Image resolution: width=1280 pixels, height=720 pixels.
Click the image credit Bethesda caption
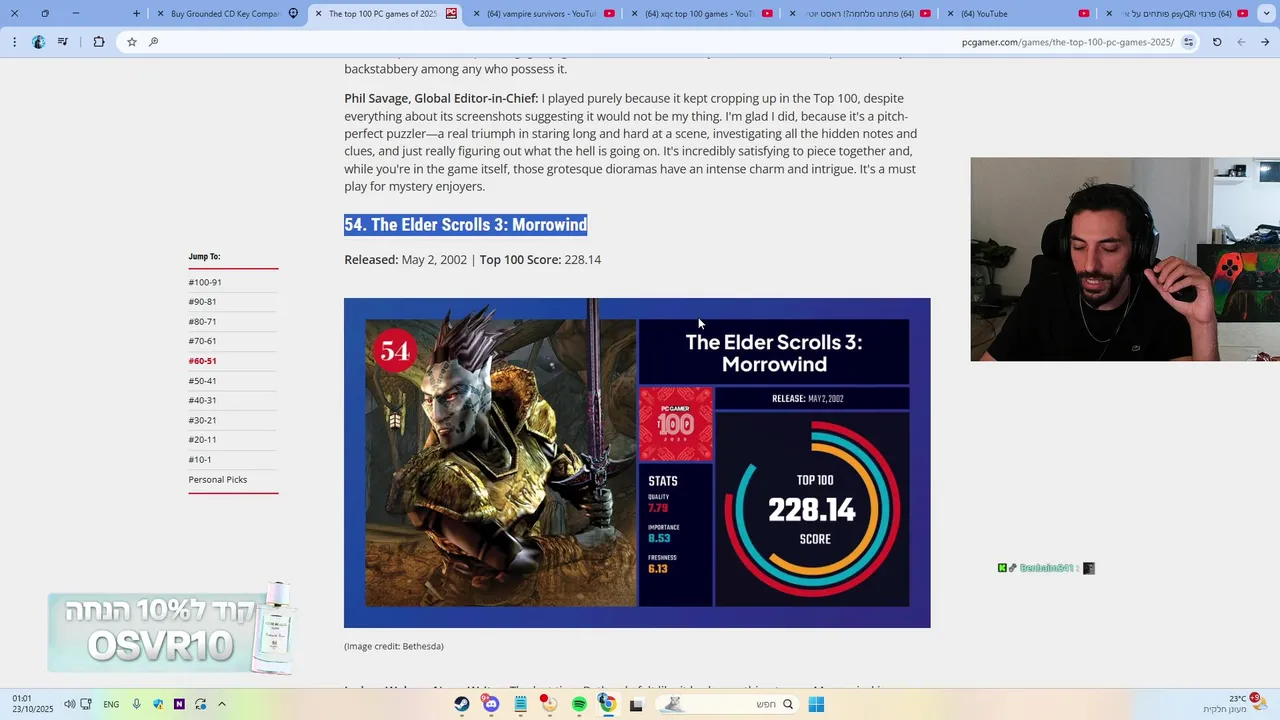pyautogui.click(x=394, y=646)
